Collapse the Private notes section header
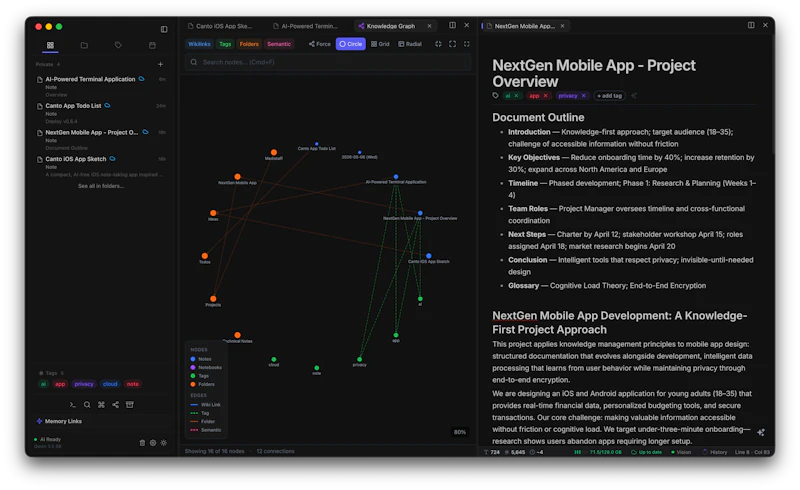 (48, 64)
